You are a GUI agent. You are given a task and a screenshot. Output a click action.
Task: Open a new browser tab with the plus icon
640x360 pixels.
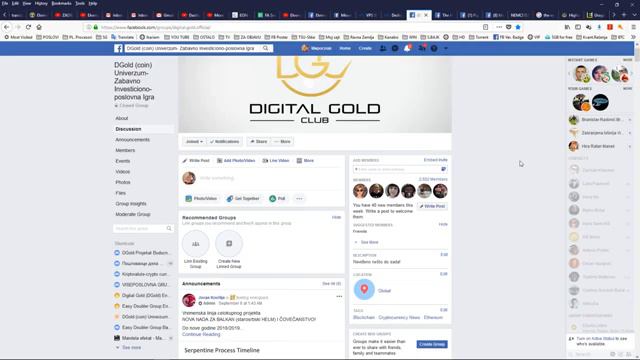point(624,15)
